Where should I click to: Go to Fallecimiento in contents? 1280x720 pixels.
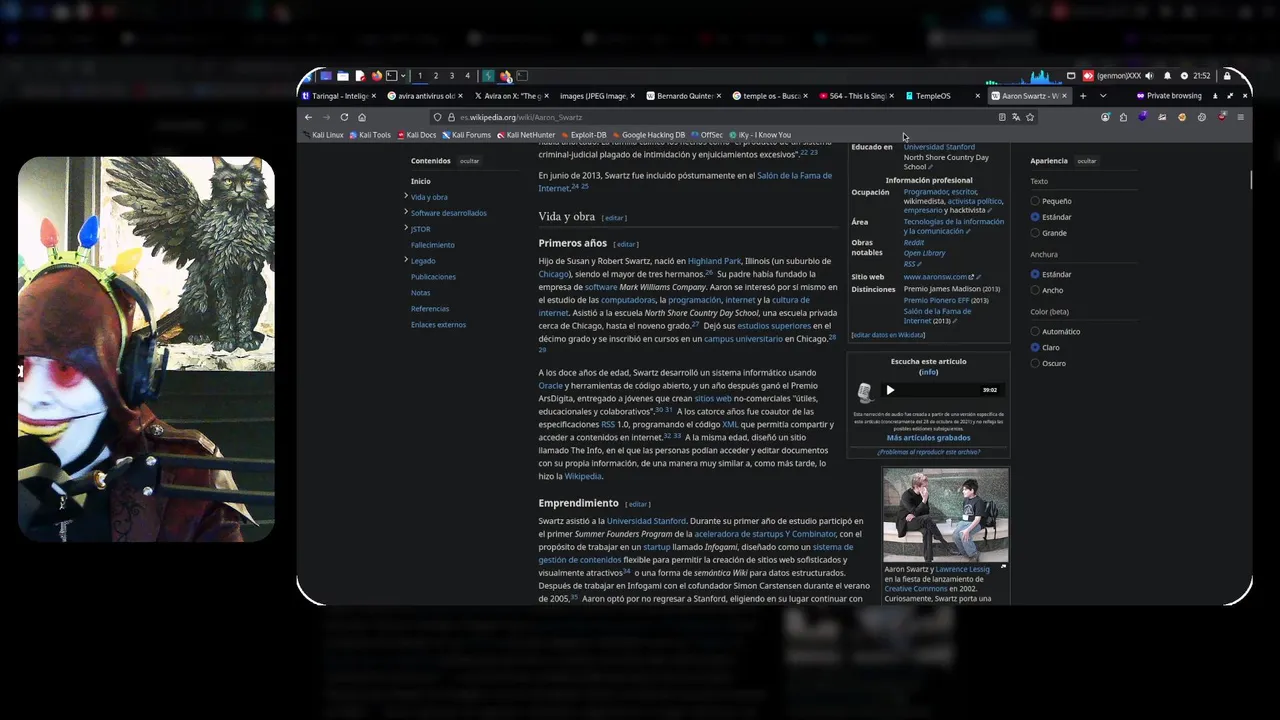[x=432, y=245]
